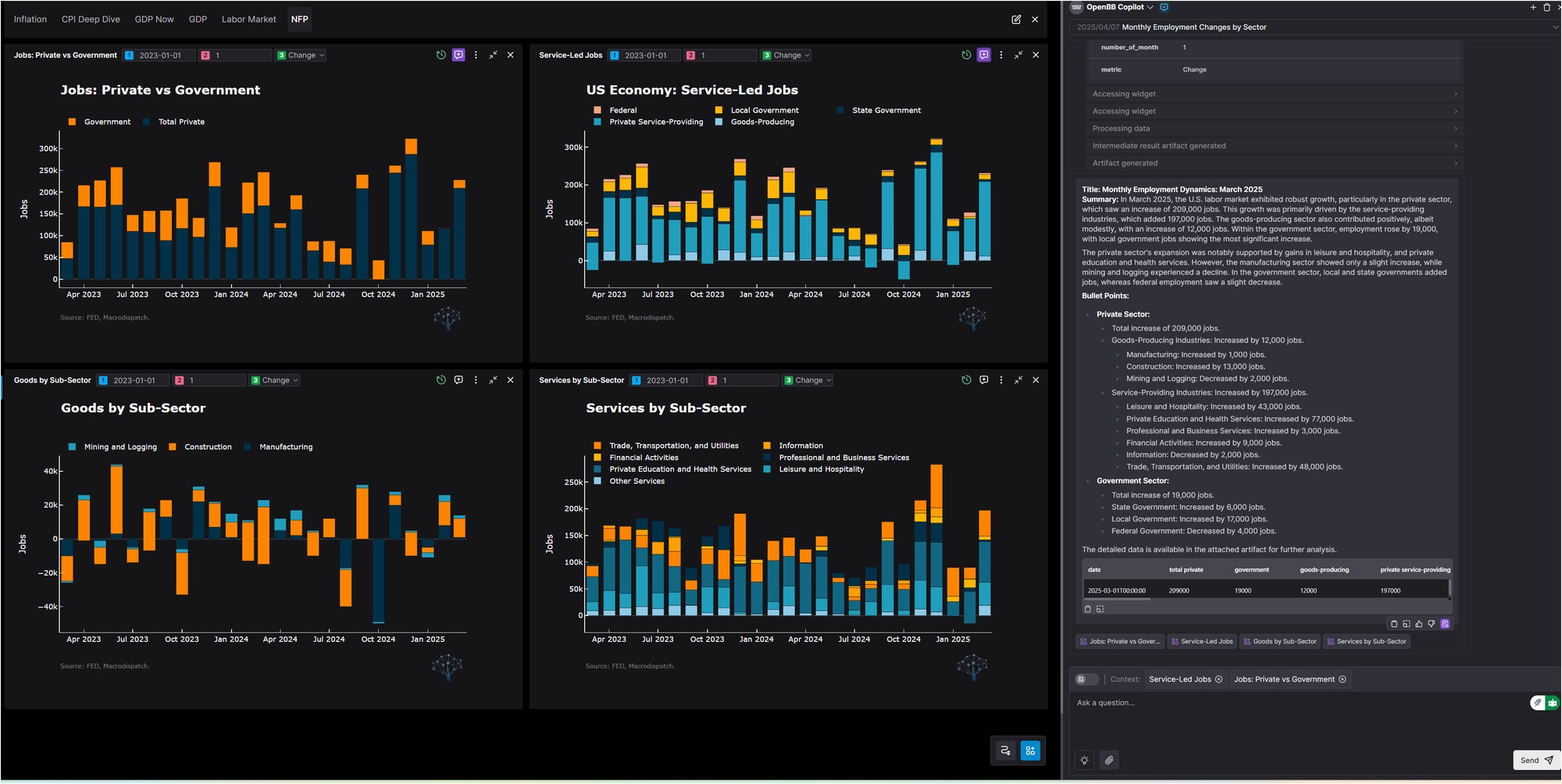The height and width of the screenshot is (784, 1562).
Task: Toggle Total Private series in Jobs chart legend
Action: (x=174, y=122)
